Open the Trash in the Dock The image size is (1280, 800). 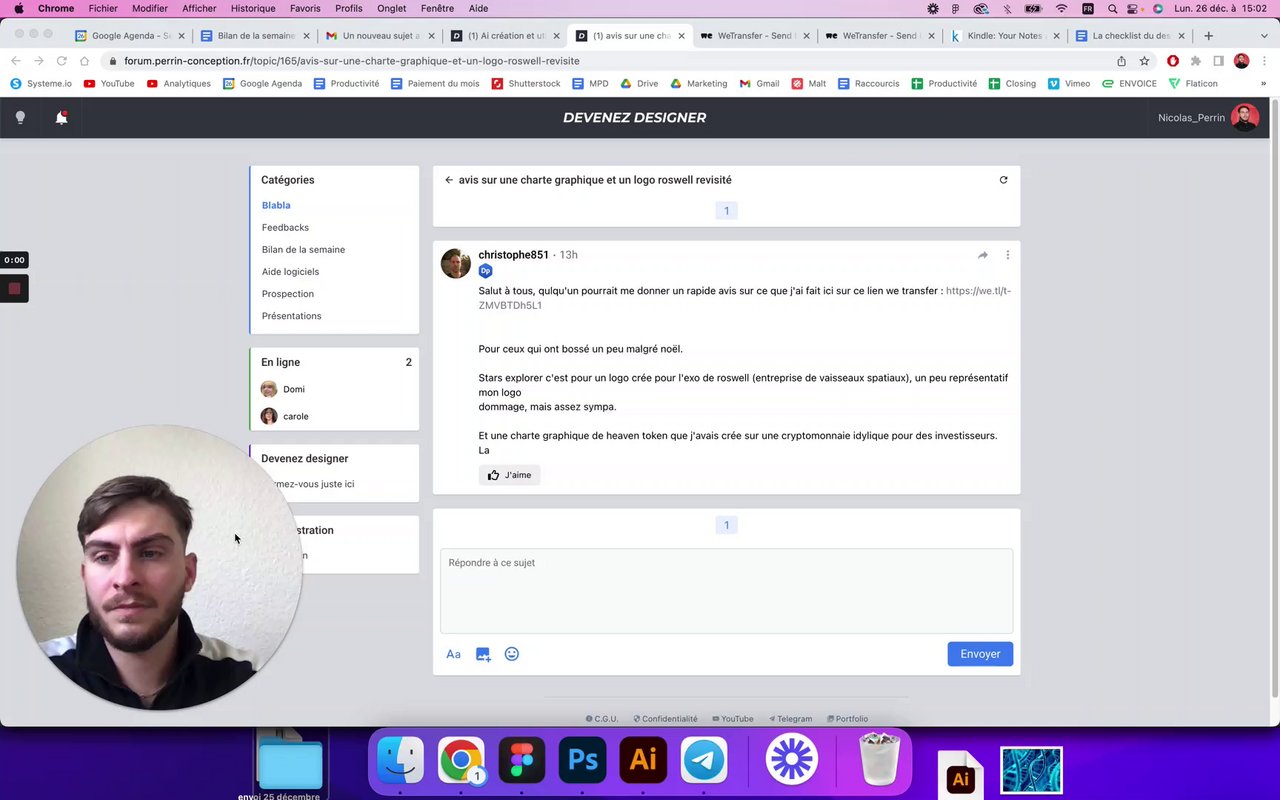click(880, 759)
